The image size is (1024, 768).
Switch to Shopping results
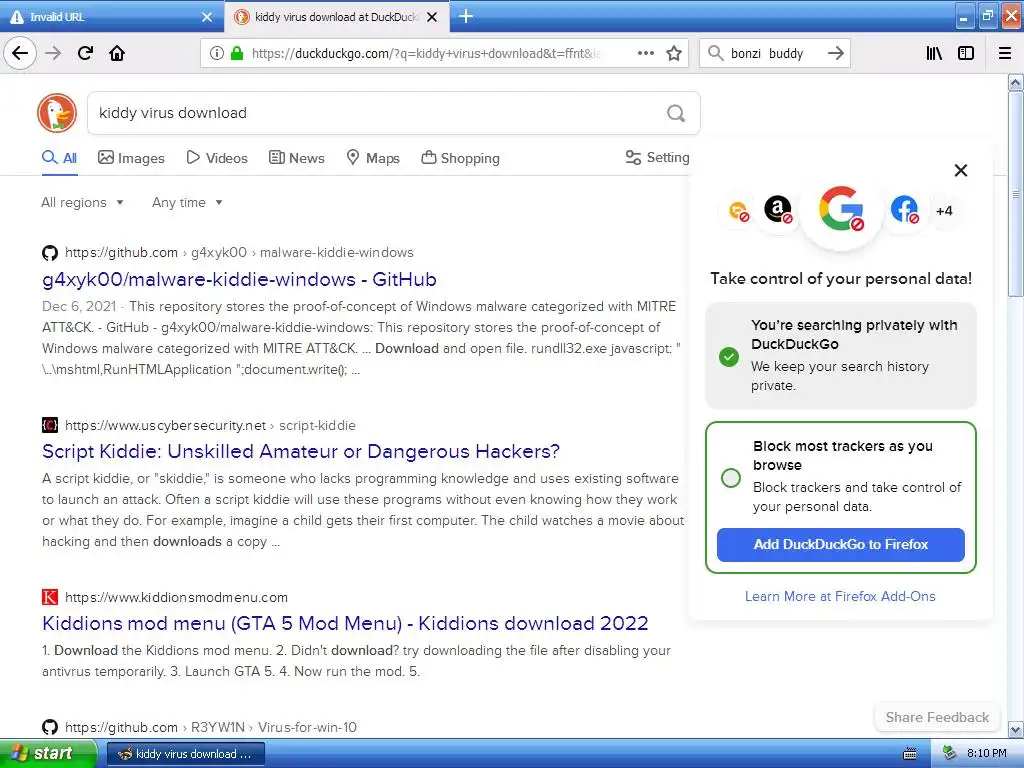pos(460,158)
